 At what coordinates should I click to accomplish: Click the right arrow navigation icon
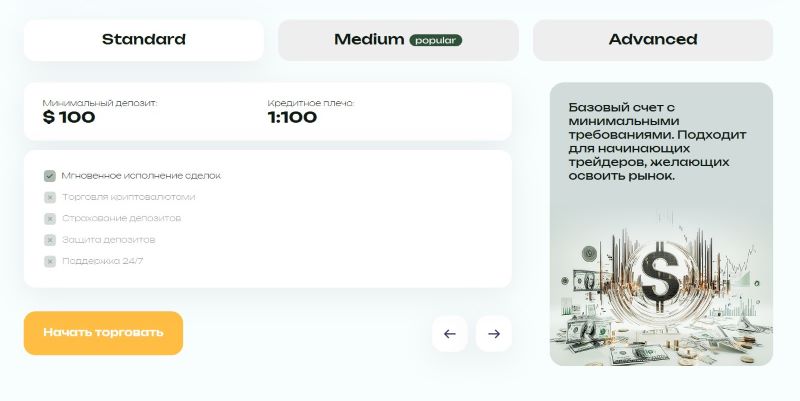click(x=493, y=334)
